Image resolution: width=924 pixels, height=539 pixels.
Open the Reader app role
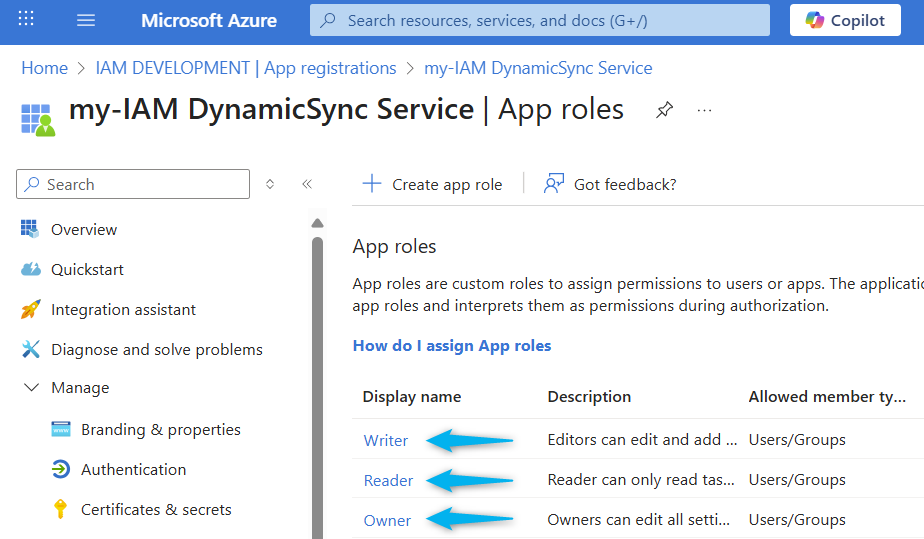click(x=388, y=481)
